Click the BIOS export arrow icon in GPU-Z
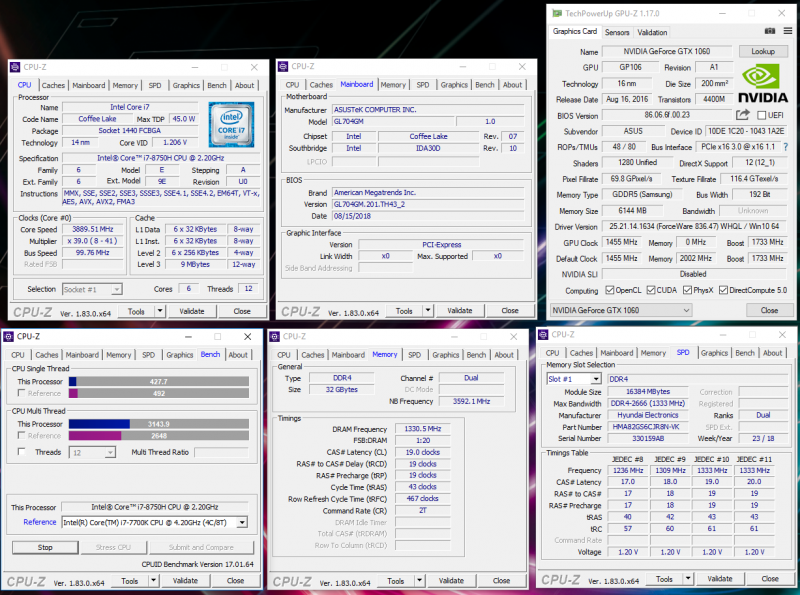 pyautogui.click(x=743, y=115)
